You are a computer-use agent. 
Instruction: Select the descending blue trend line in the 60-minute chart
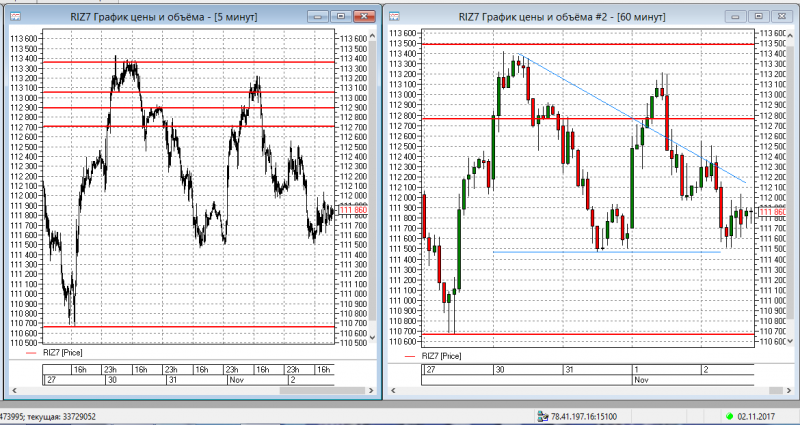pos(631,118)
